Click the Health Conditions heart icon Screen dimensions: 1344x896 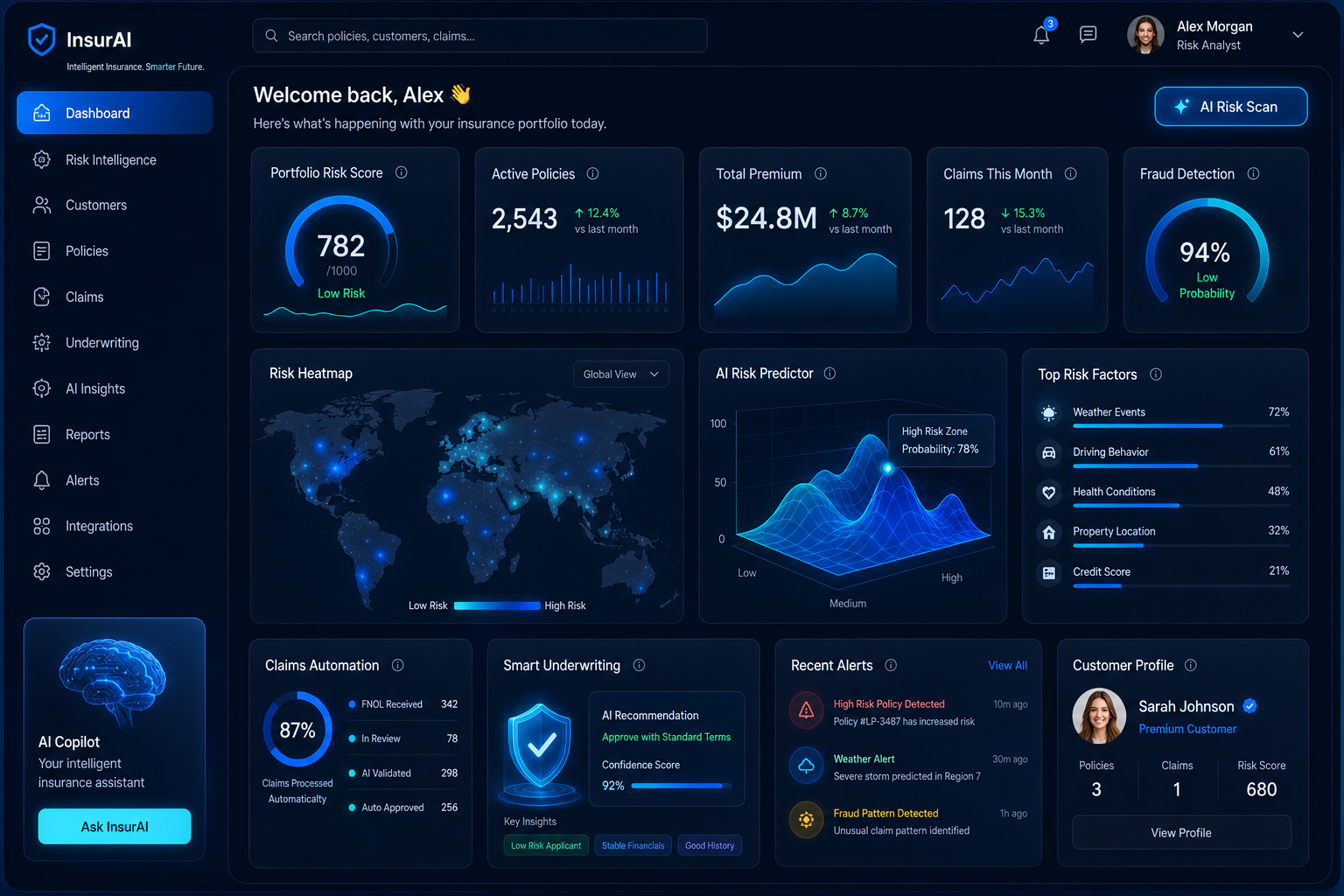tap(1048, 493)
